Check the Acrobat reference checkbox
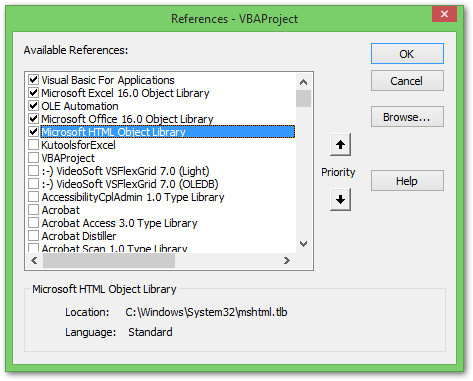This screenshot has width=473, height=381. coord(33,210)
